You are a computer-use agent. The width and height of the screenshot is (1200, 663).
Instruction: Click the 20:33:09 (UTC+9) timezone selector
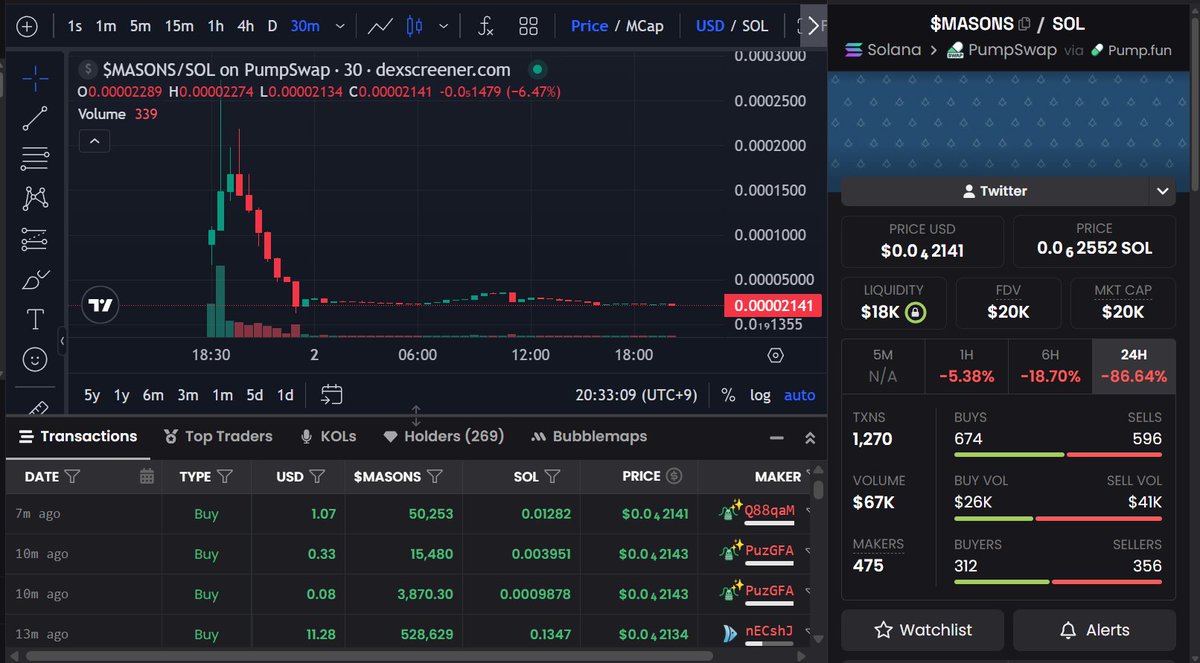636,395
